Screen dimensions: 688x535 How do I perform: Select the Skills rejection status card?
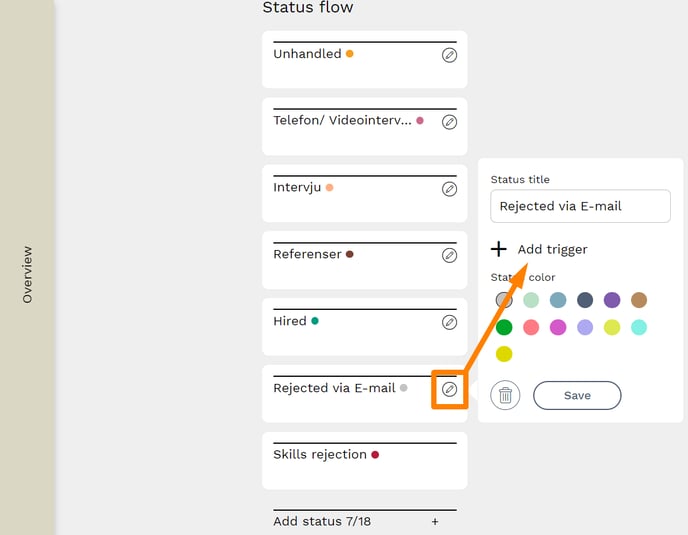(x=364, y=461)
